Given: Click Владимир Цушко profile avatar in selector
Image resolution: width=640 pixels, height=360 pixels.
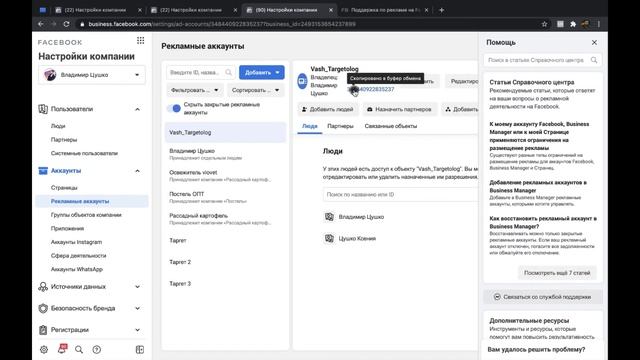Looking at the screenshot, I should click(x=50, y=75).
